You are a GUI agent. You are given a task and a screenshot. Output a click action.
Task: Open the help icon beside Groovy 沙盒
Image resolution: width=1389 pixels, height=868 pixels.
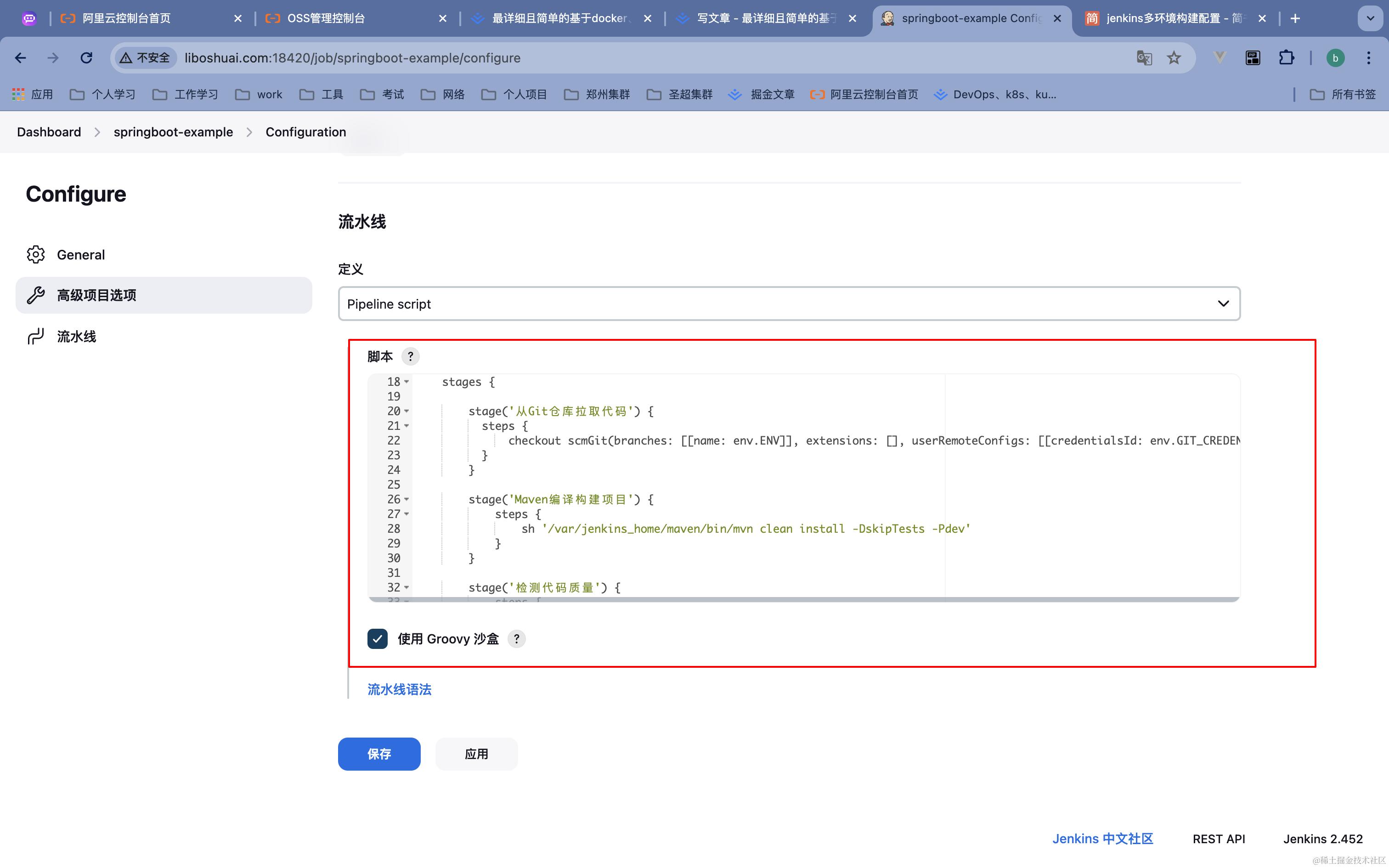pos(517,639)
